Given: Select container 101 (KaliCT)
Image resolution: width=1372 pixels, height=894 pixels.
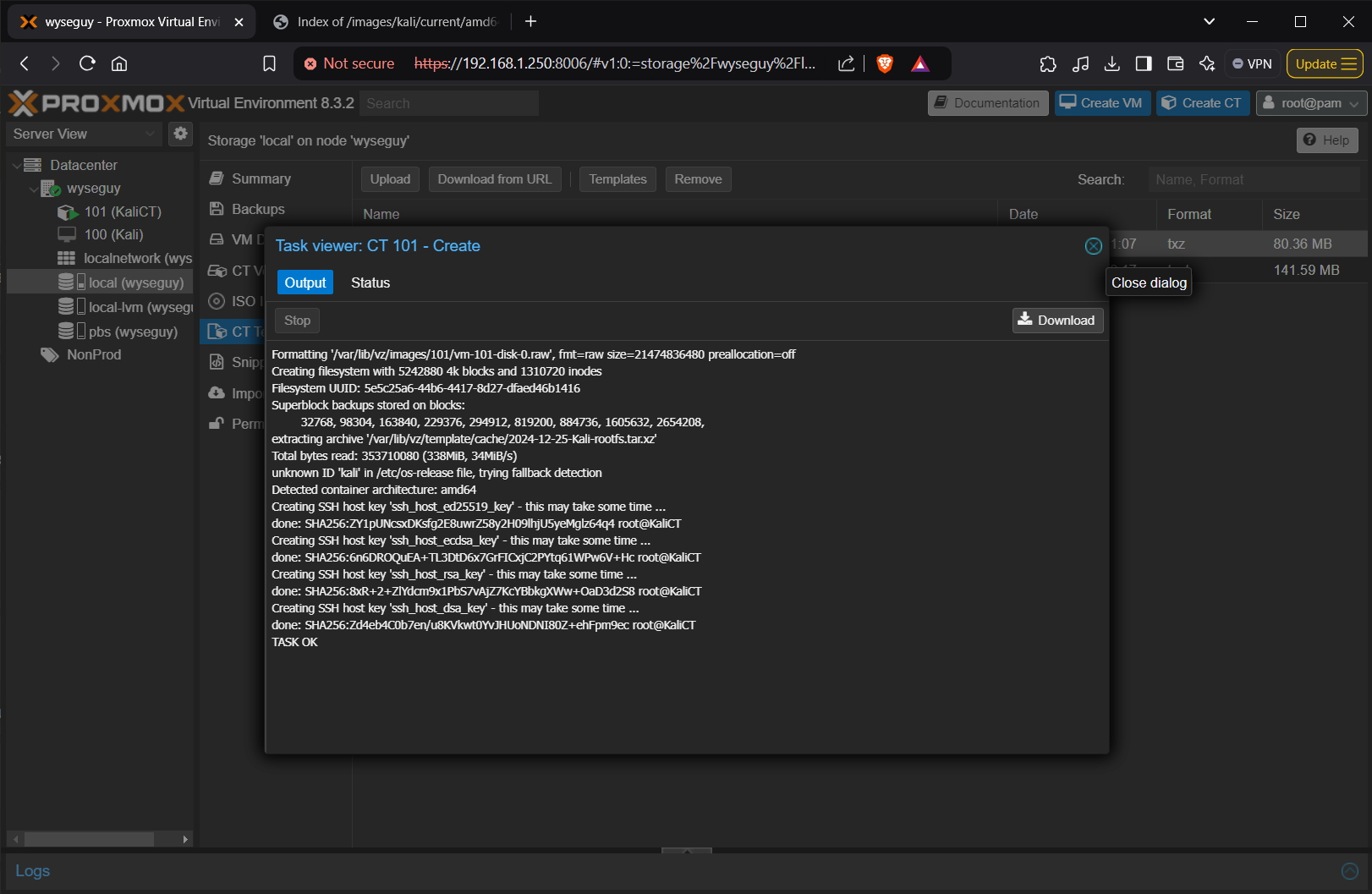Looking at the screenshot, I should pyautogui.click(x=122, y=211).
